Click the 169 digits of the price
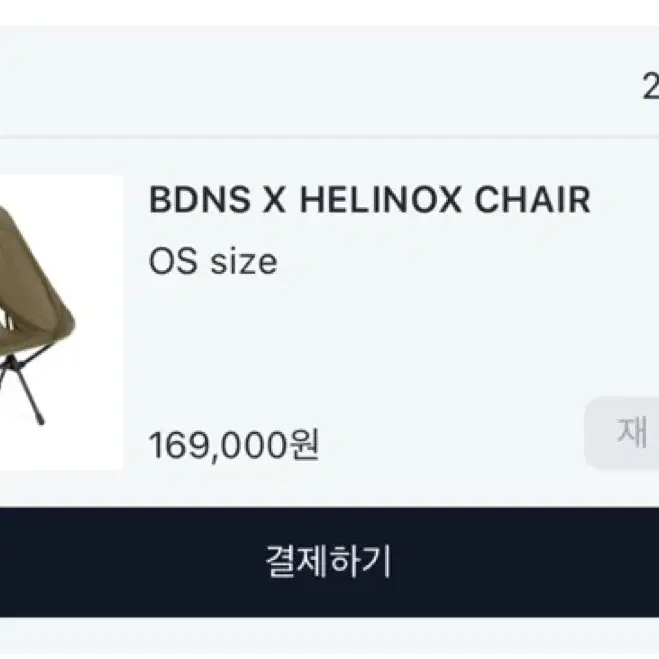Image resolution: width=659 pixels, height=659 pixels. tap(179, 445)
